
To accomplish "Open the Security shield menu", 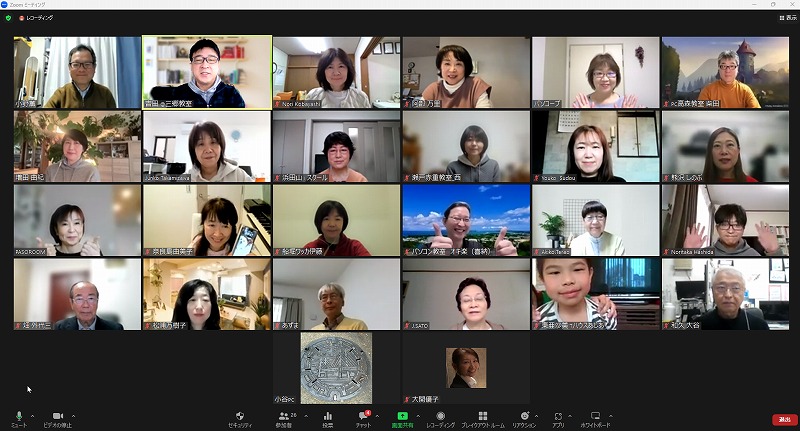I will (240, 418).
